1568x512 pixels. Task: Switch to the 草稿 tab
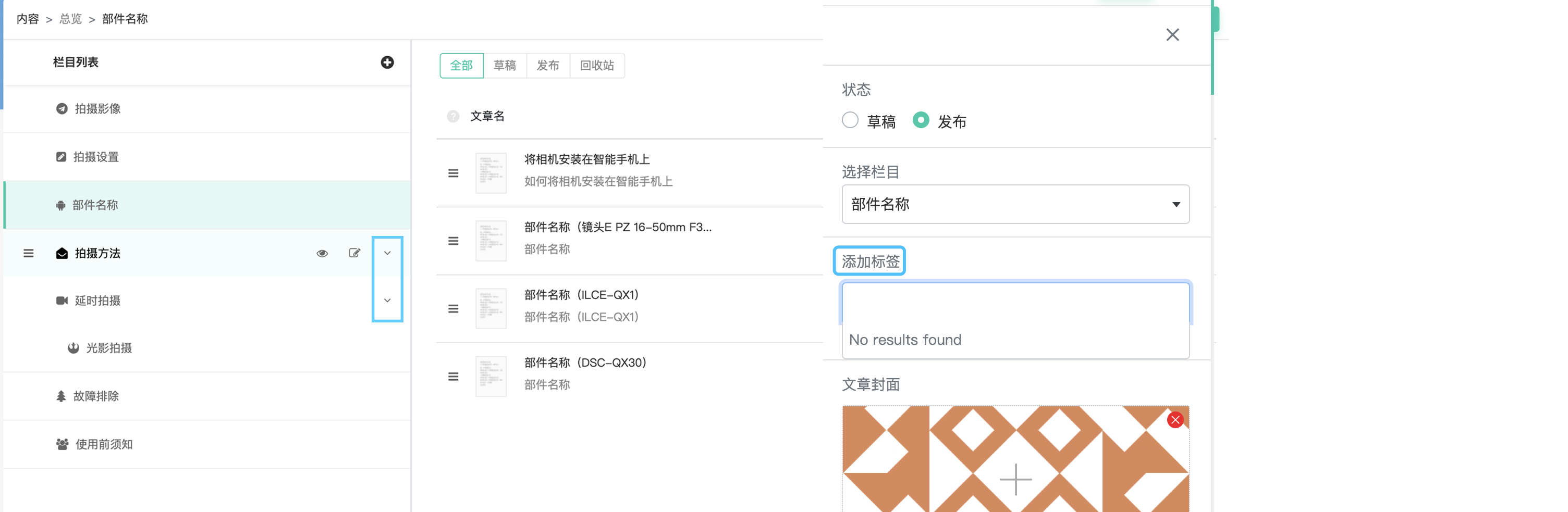pos(505,65)
